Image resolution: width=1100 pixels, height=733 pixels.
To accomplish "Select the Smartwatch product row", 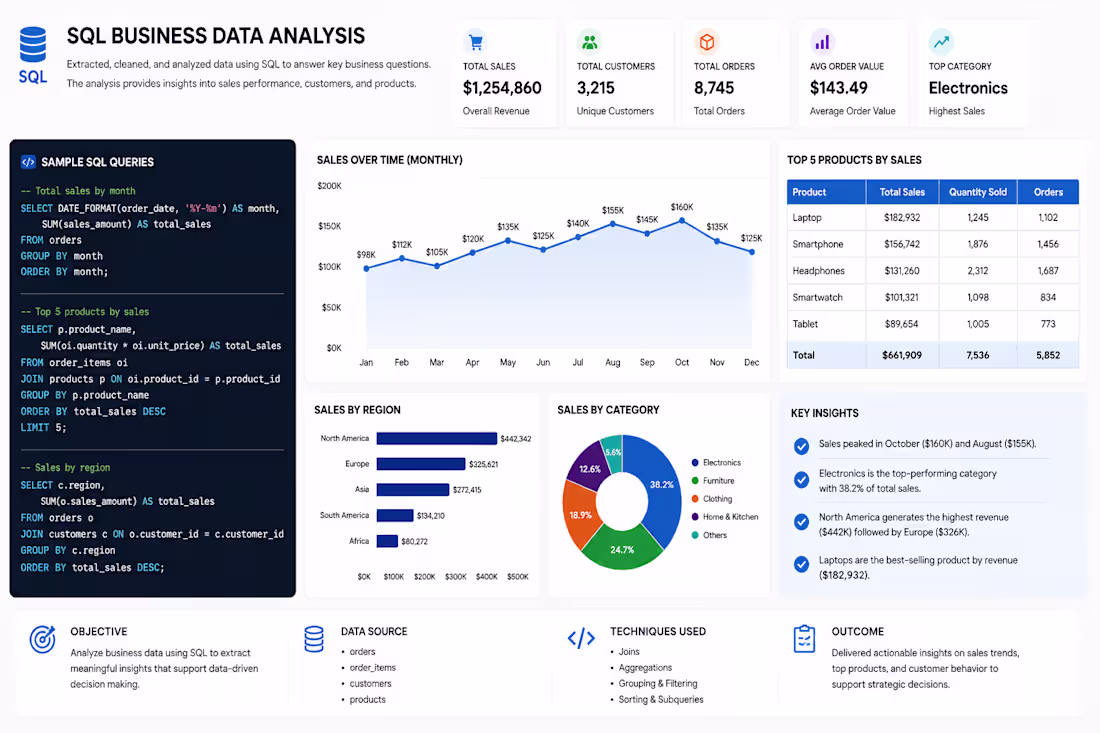I will point(933,297).
